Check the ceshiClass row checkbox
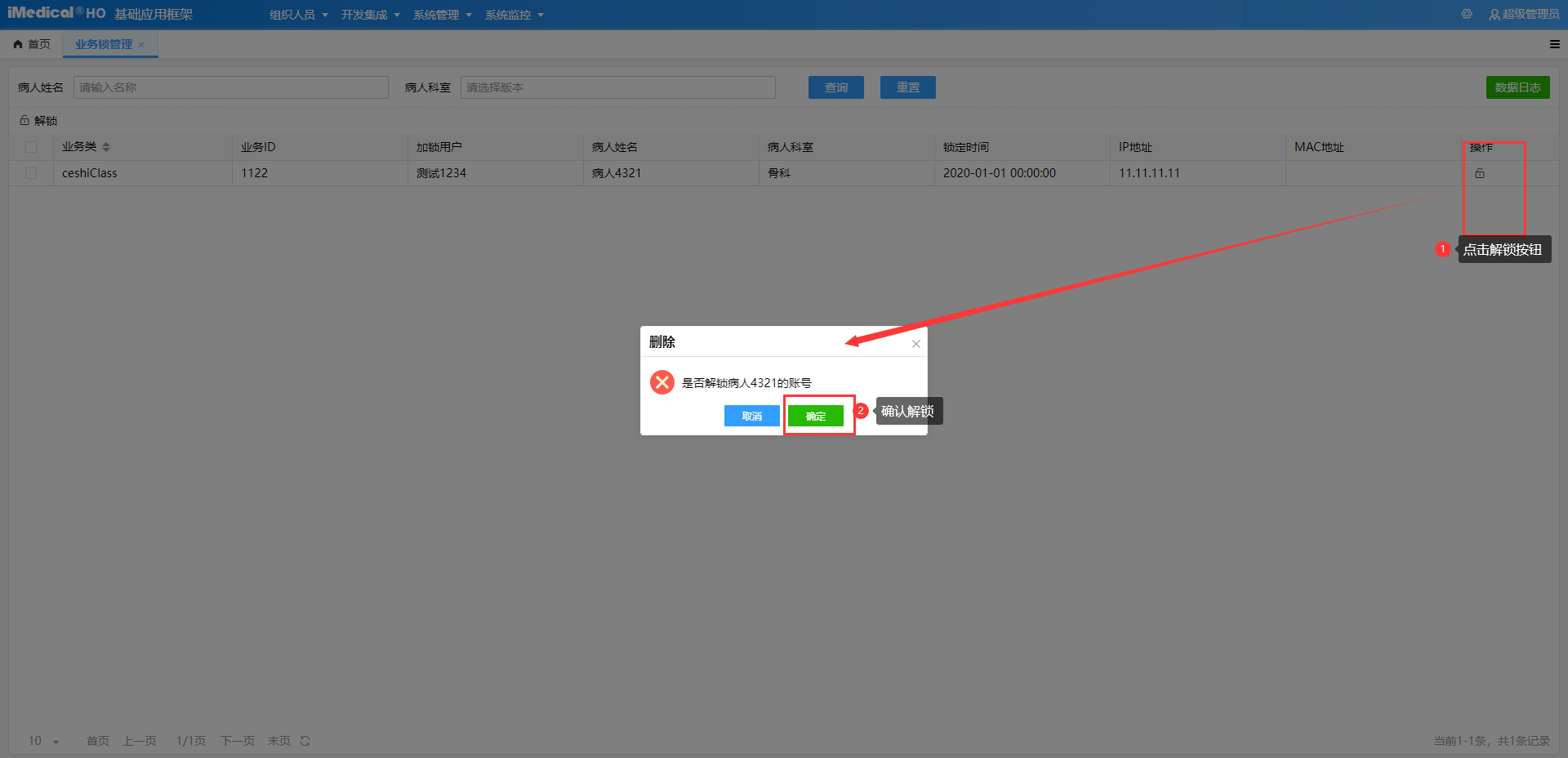 pyautogui.click(x=31, y=173)
